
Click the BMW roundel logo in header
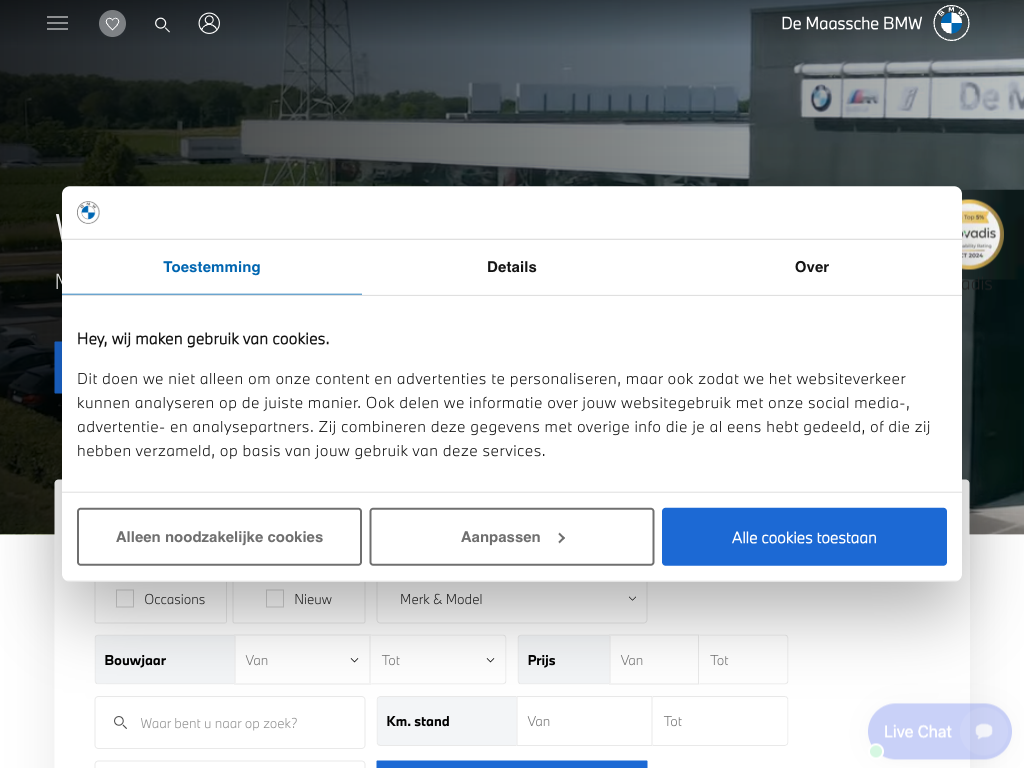(x=951, y=23)
